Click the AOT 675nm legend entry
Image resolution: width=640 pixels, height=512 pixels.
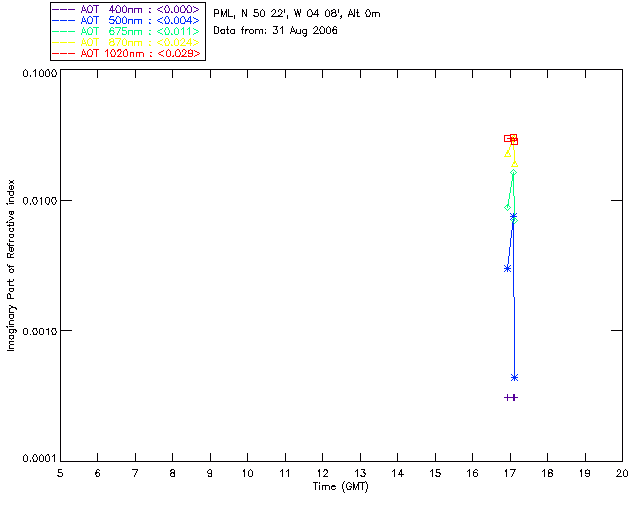click(127, 31)
